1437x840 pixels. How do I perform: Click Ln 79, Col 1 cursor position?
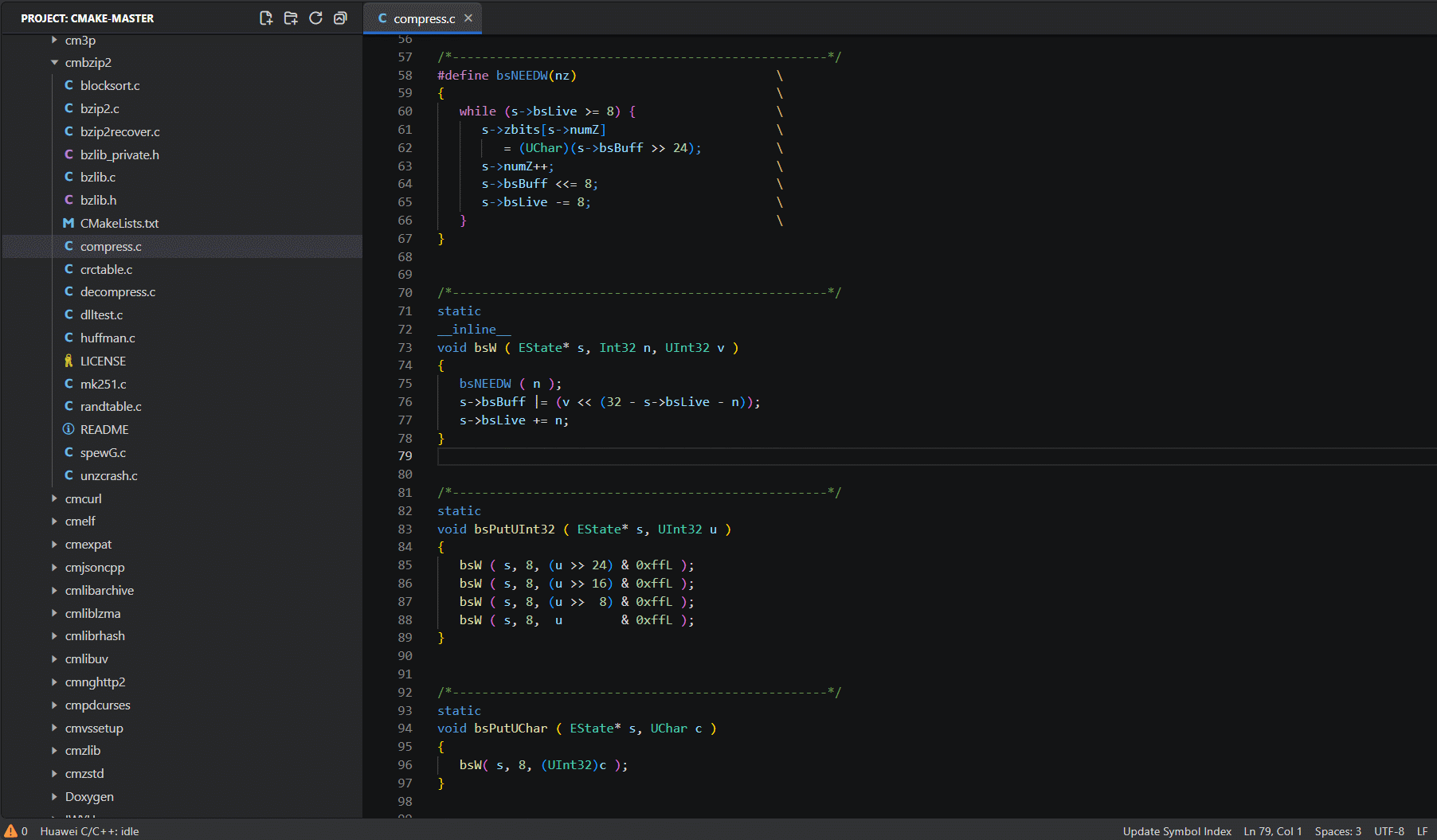(1273, 830)
